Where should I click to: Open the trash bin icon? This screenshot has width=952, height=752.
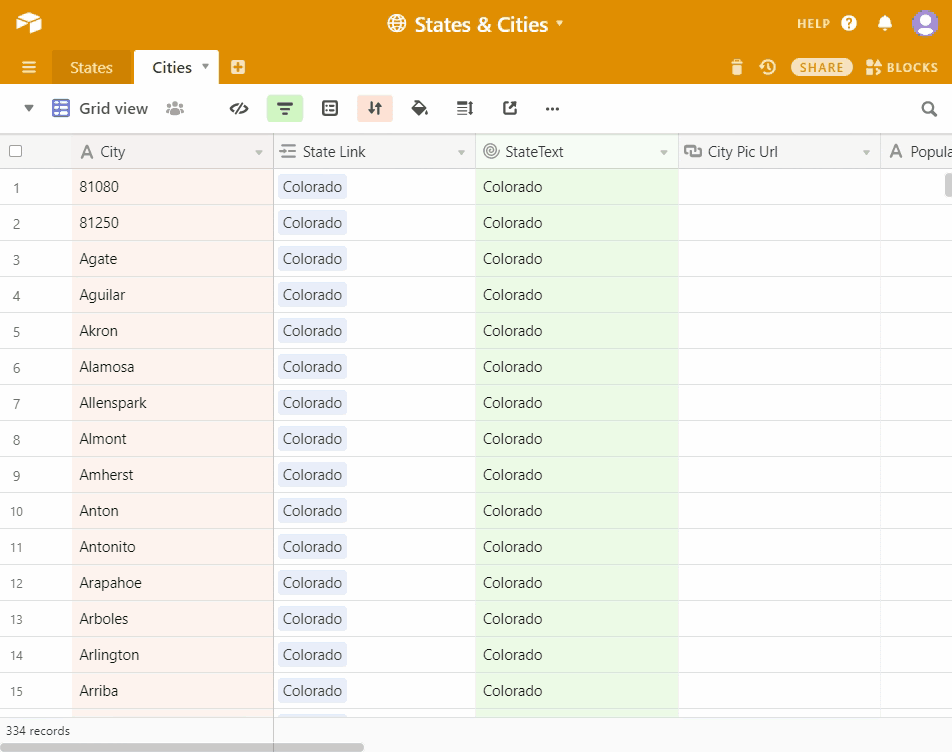click(737, 67)
